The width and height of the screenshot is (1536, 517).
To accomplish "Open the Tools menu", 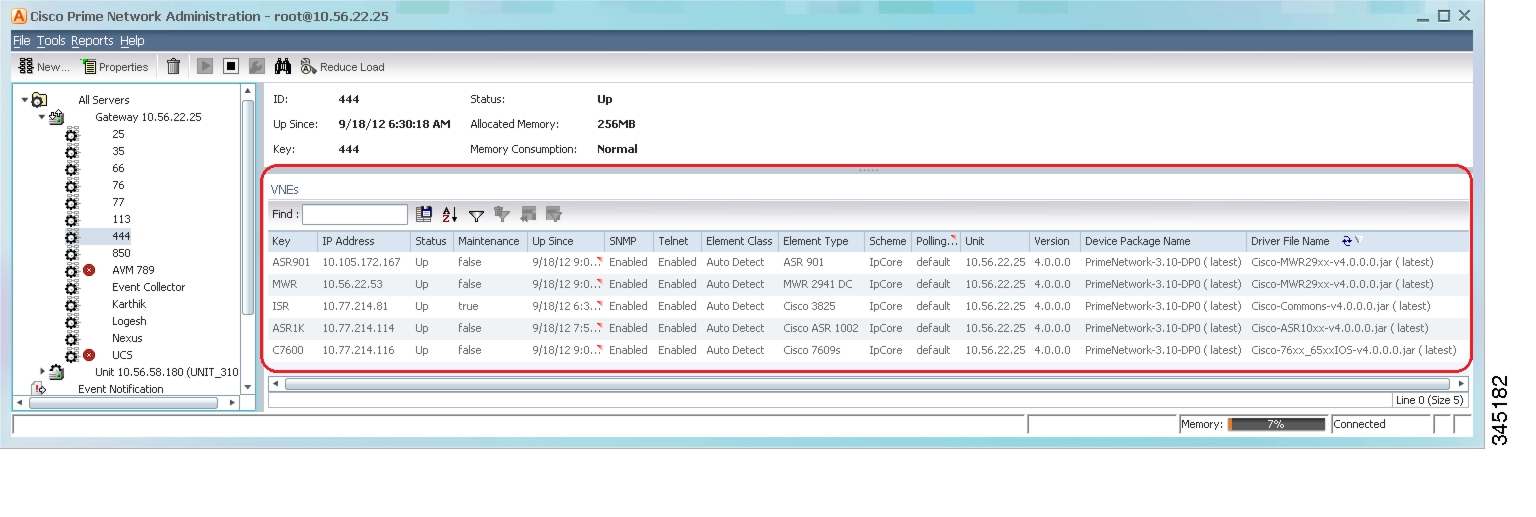I will click(51, 41).
